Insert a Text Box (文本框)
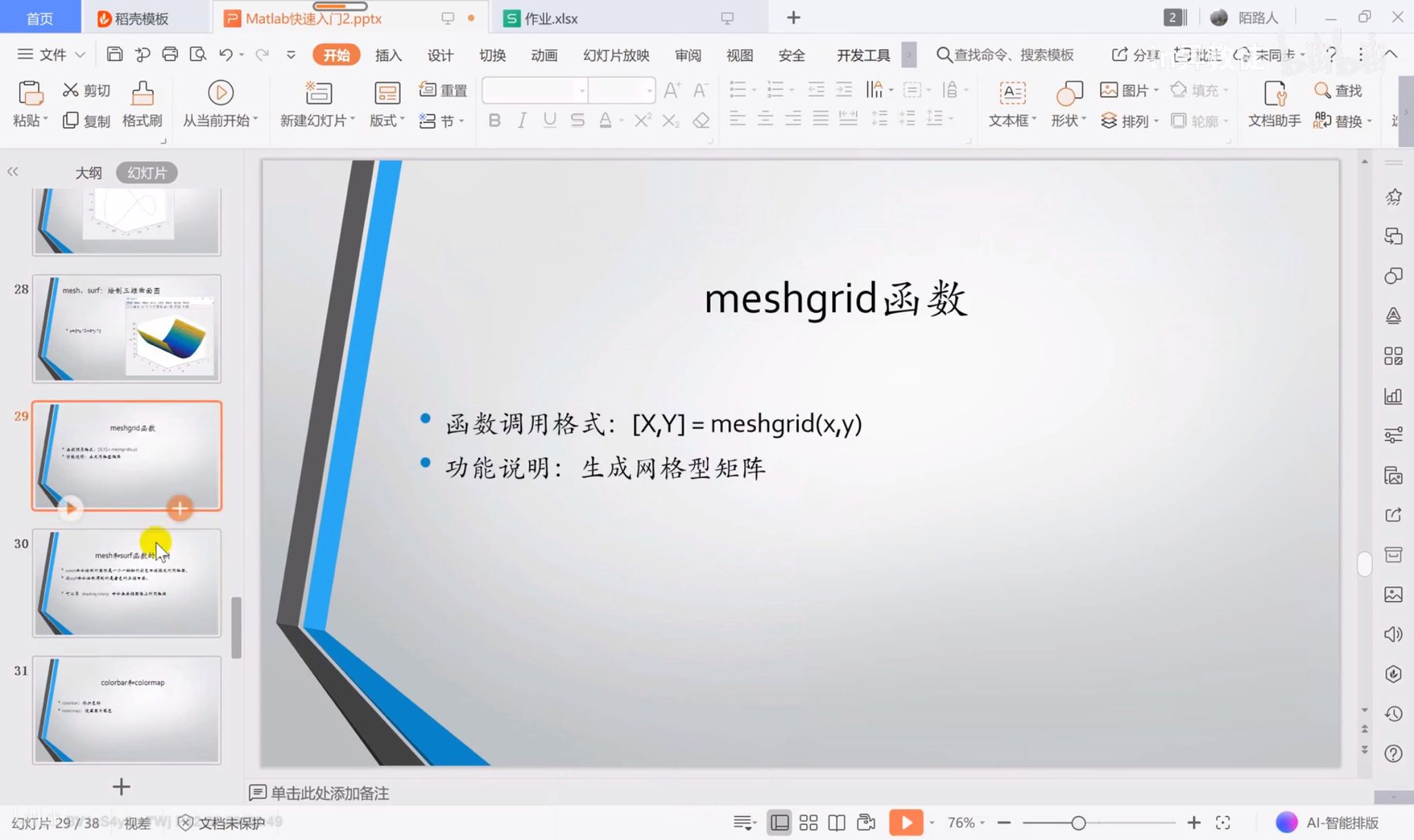The width and height of the screenshot is (1414, 840). [x=1012, y=94]
